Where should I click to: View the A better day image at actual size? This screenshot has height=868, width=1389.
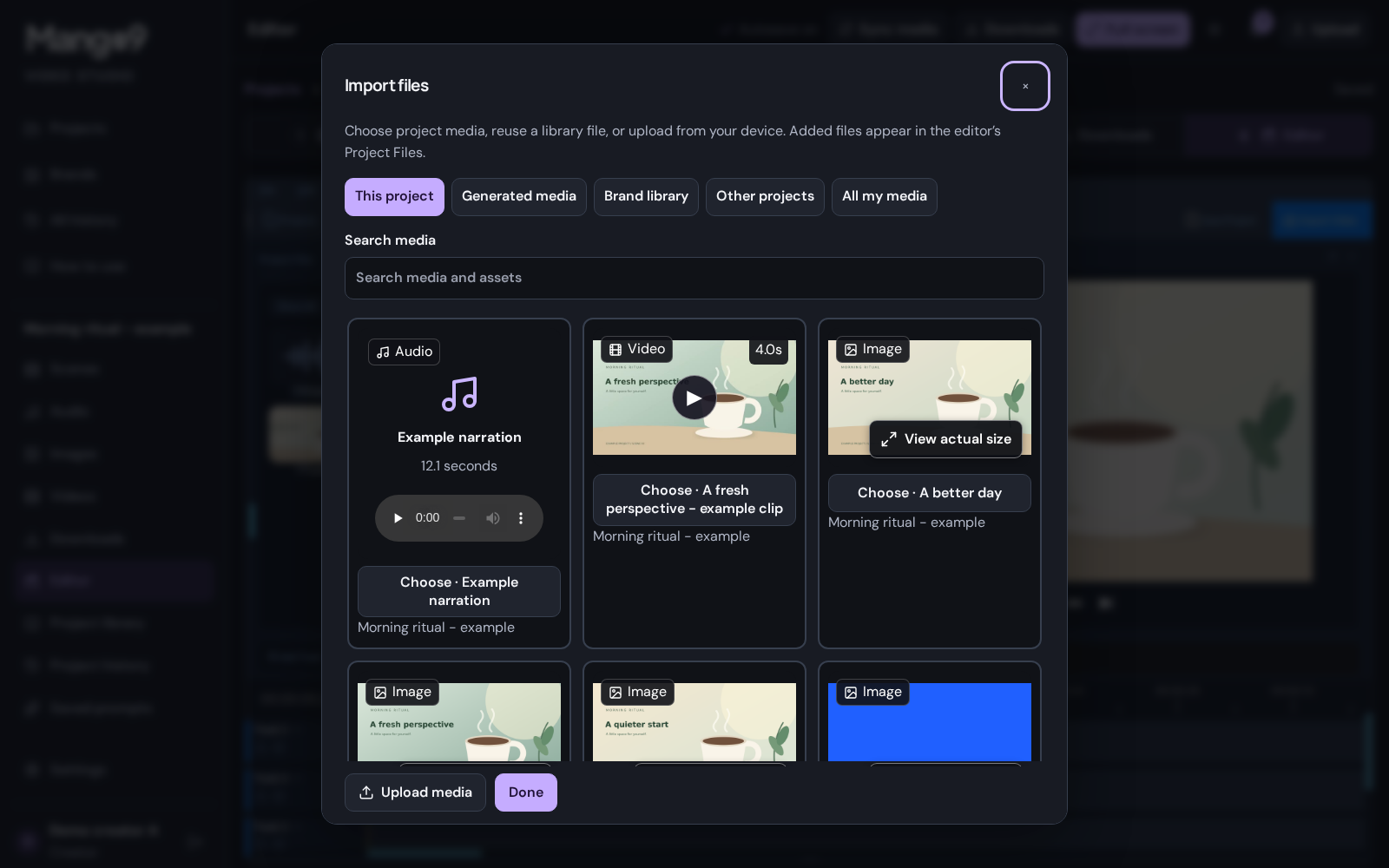tap(946, 439)
